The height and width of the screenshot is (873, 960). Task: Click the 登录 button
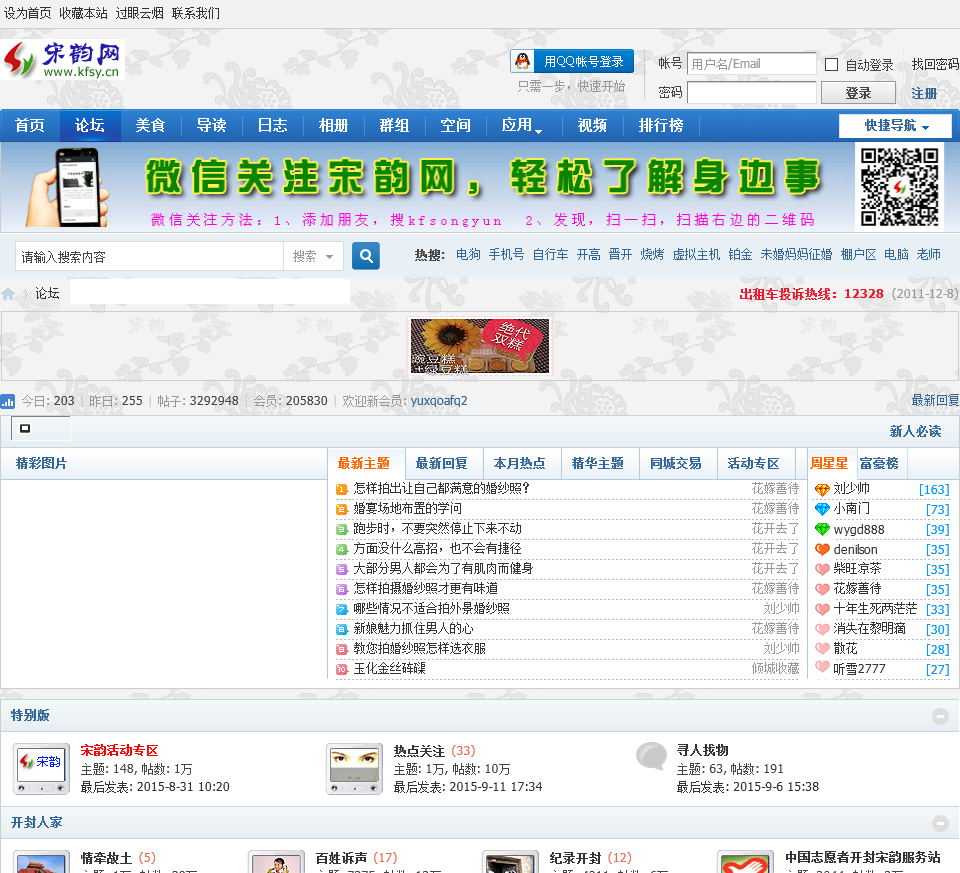coord(858,93)
